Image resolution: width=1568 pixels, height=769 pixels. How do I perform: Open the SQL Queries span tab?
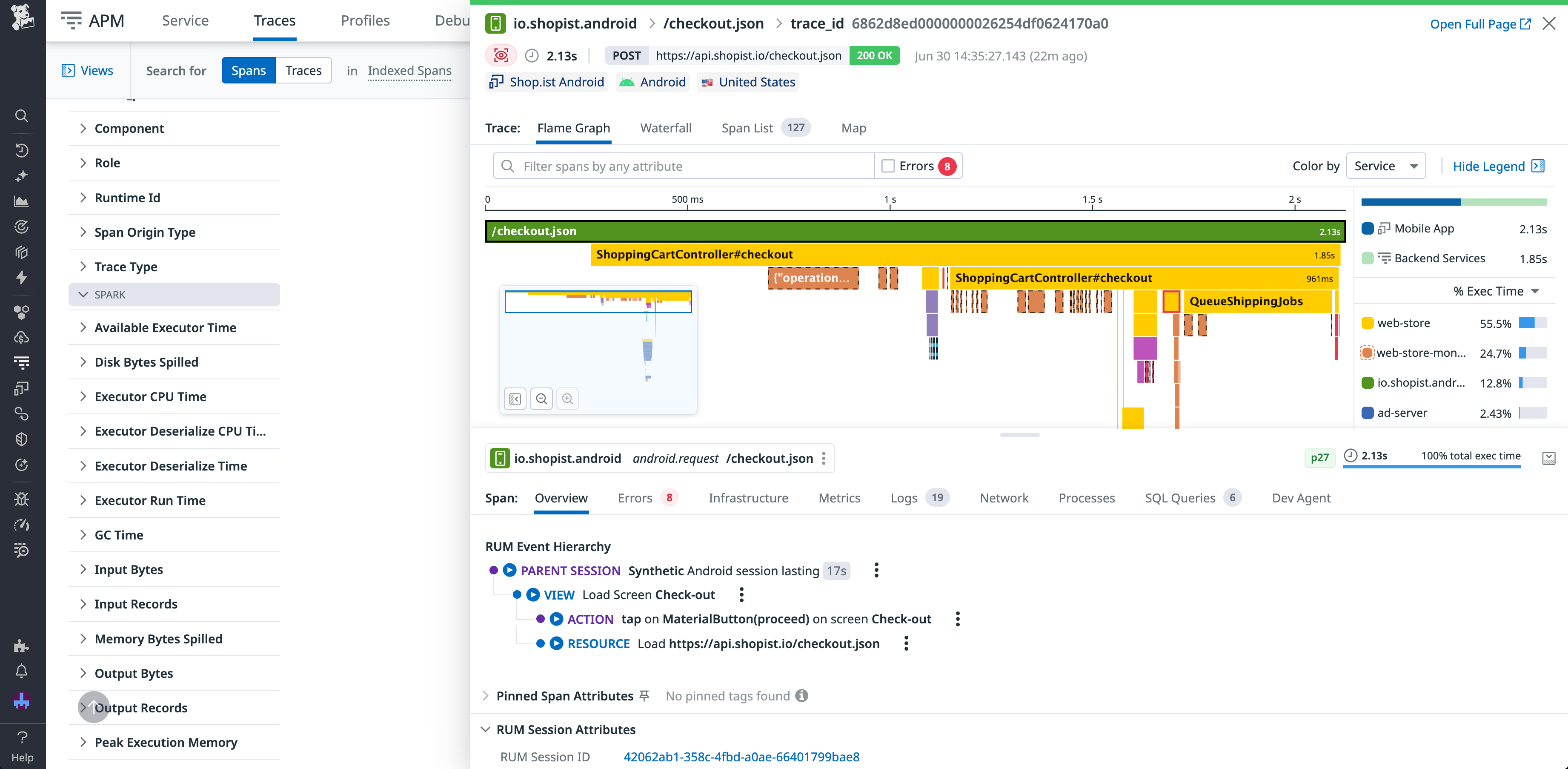pos(1180,497)
